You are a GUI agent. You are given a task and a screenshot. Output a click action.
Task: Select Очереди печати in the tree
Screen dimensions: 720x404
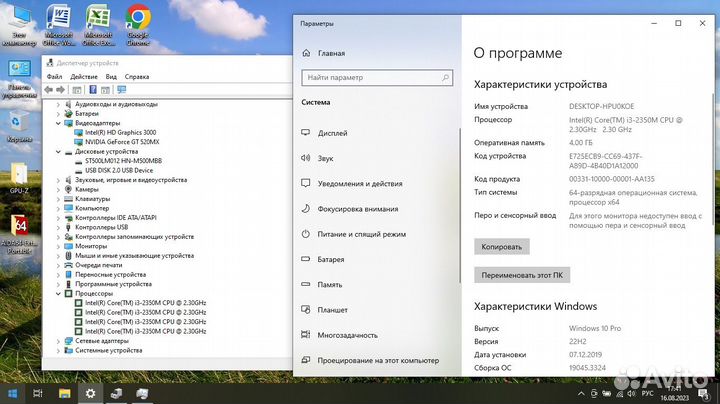pyautogui.click(x=99, y=265)
